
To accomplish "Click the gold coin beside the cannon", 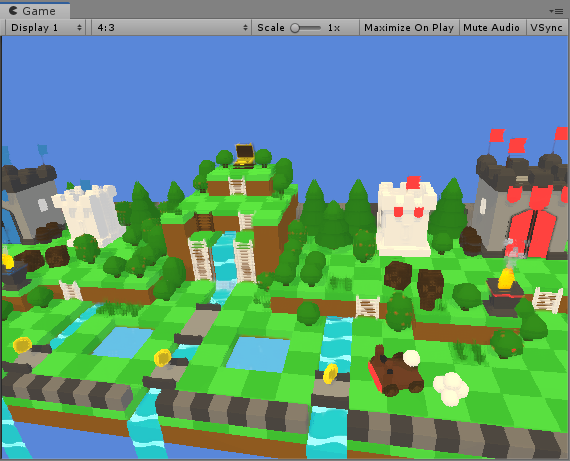I will [x=330, y=374].
